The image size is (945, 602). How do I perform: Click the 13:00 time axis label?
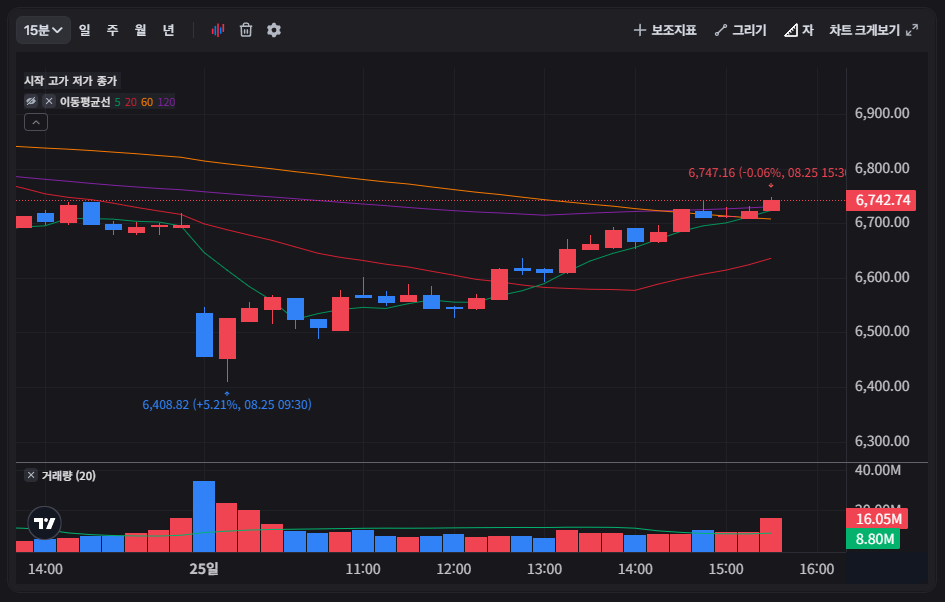tap(544, 569)
